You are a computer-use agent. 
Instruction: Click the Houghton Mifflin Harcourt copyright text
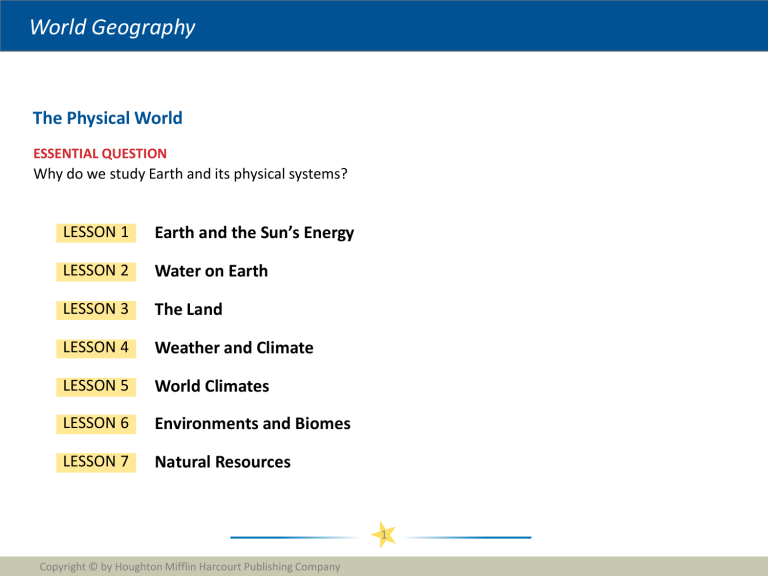pos(189,567)
